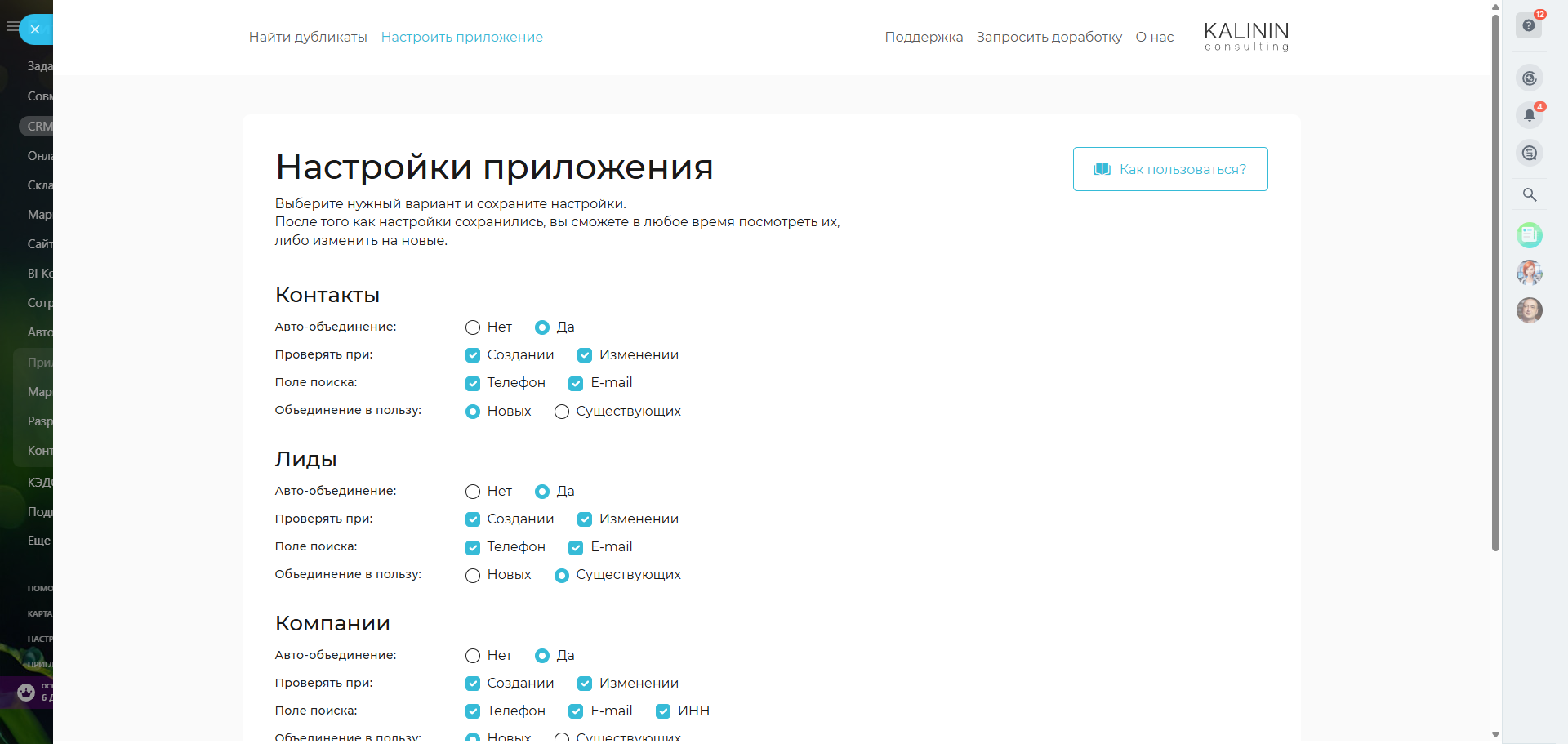Click the Как пользоваться? button

1169,169
